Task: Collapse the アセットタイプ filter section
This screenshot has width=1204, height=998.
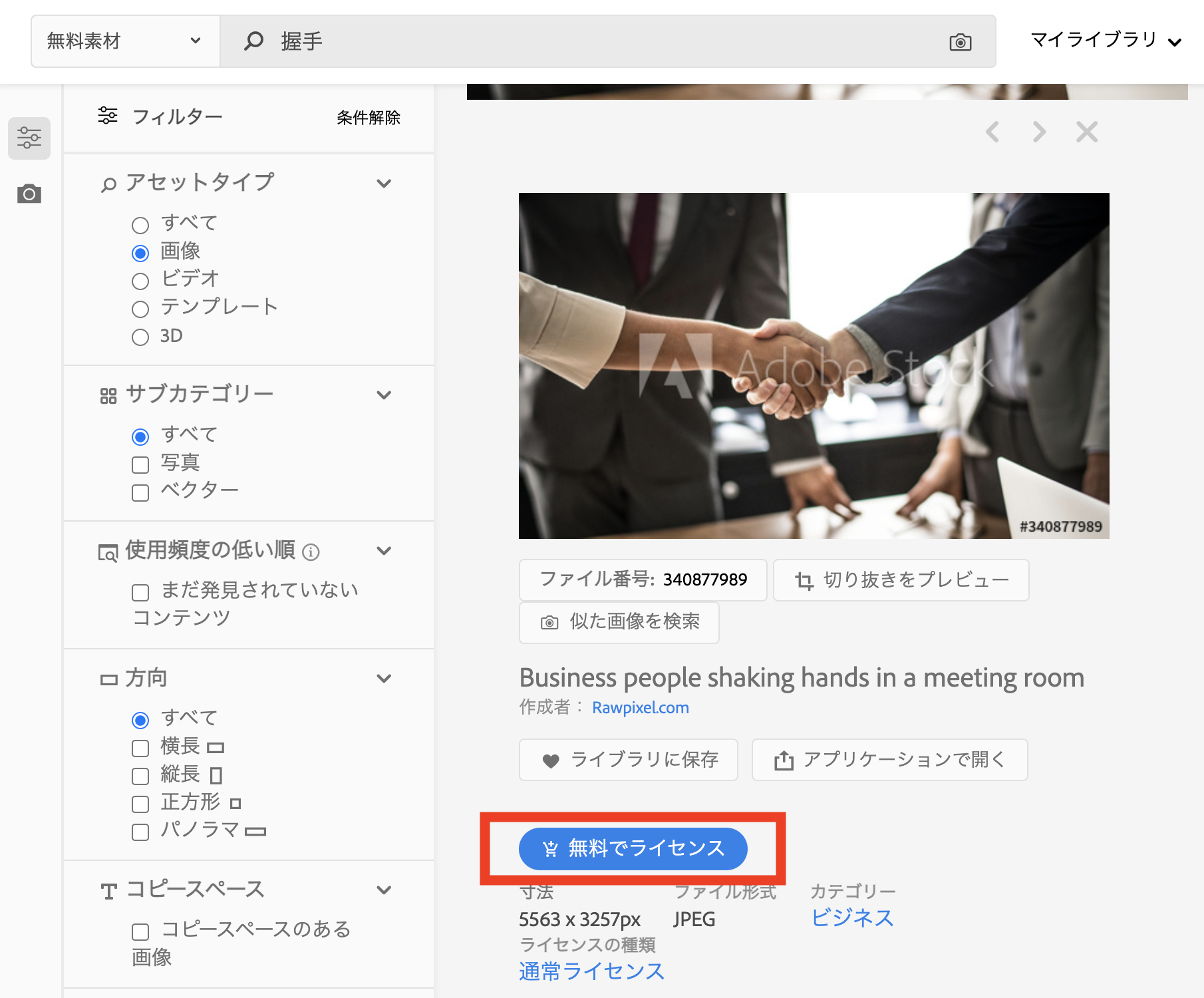Action: click(384, 183)
